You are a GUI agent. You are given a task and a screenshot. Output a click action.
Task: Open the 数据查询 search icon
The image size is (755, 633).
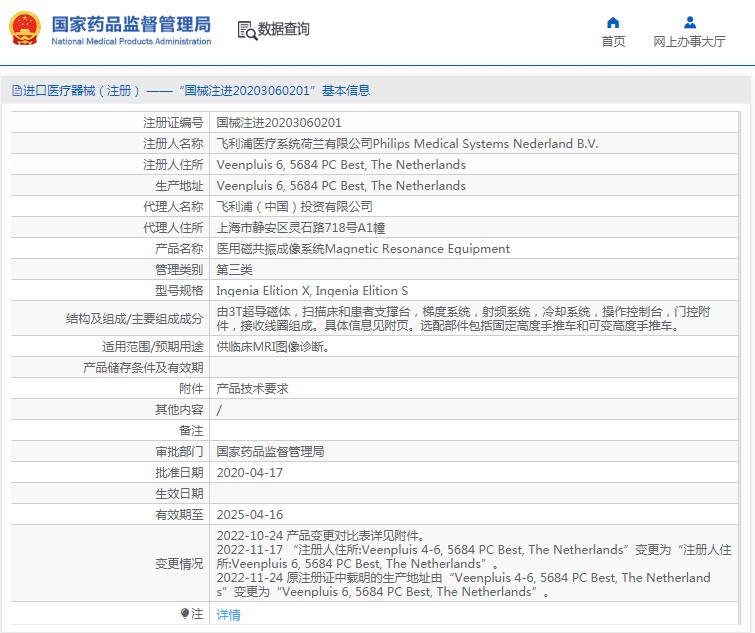click(x=247, y=30)
